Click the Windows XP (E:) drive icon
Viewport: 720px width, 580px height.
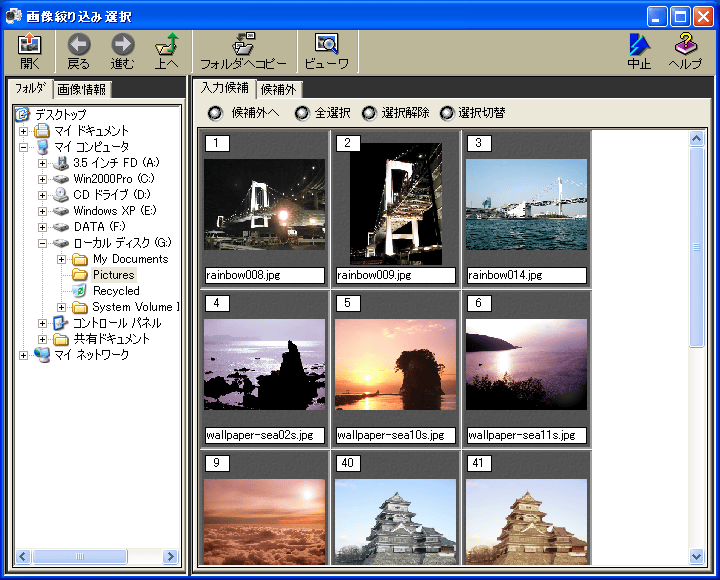click(61, 211)
